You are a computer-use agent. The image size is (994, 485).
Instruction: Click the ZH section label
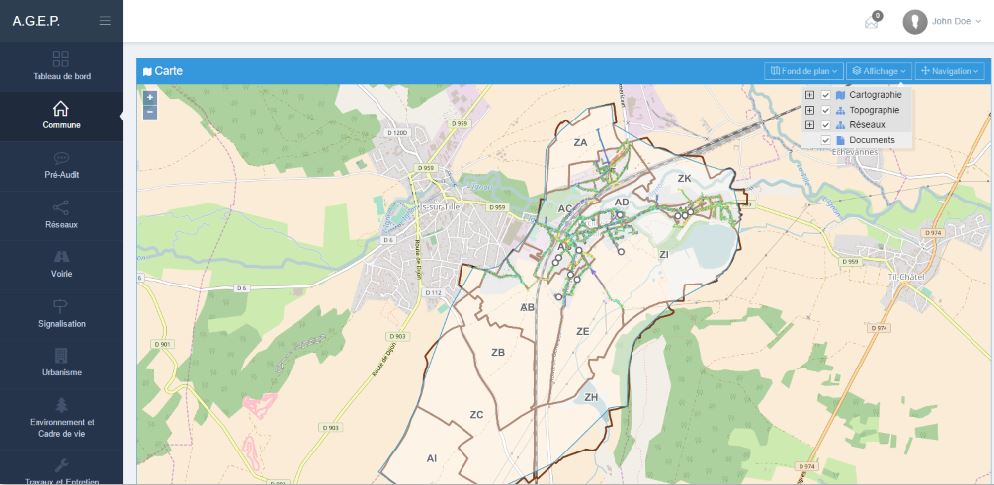[x=591, y=398]
